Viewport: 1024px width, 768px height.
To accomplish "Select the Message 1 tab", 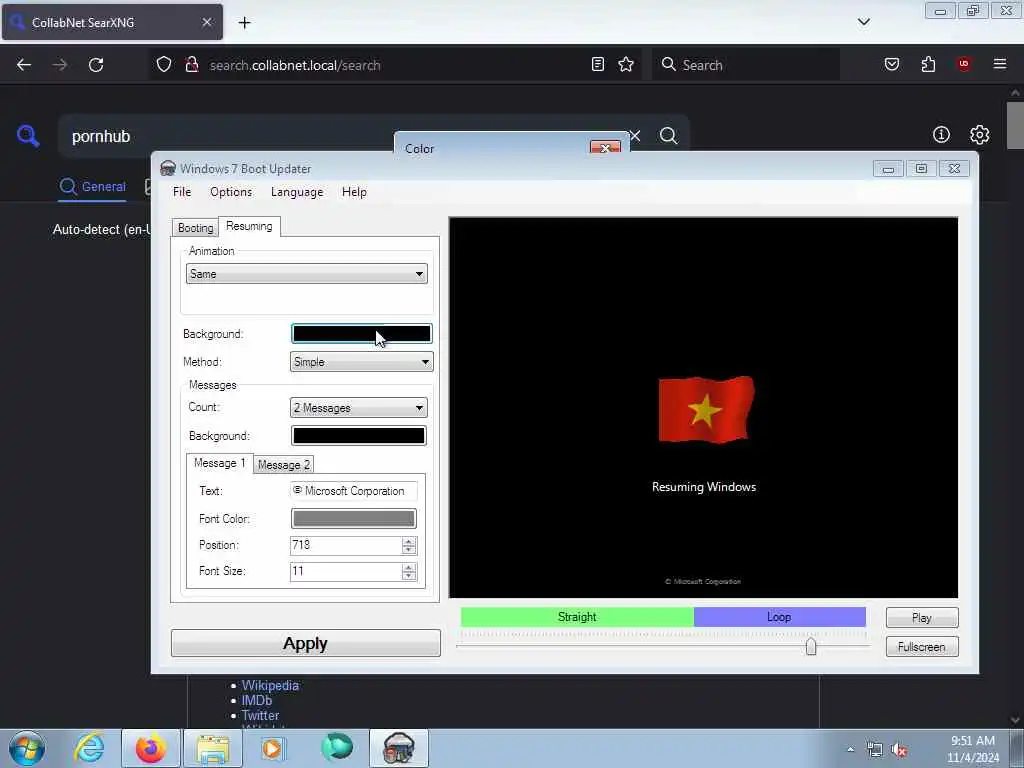I will coord(219,463).
